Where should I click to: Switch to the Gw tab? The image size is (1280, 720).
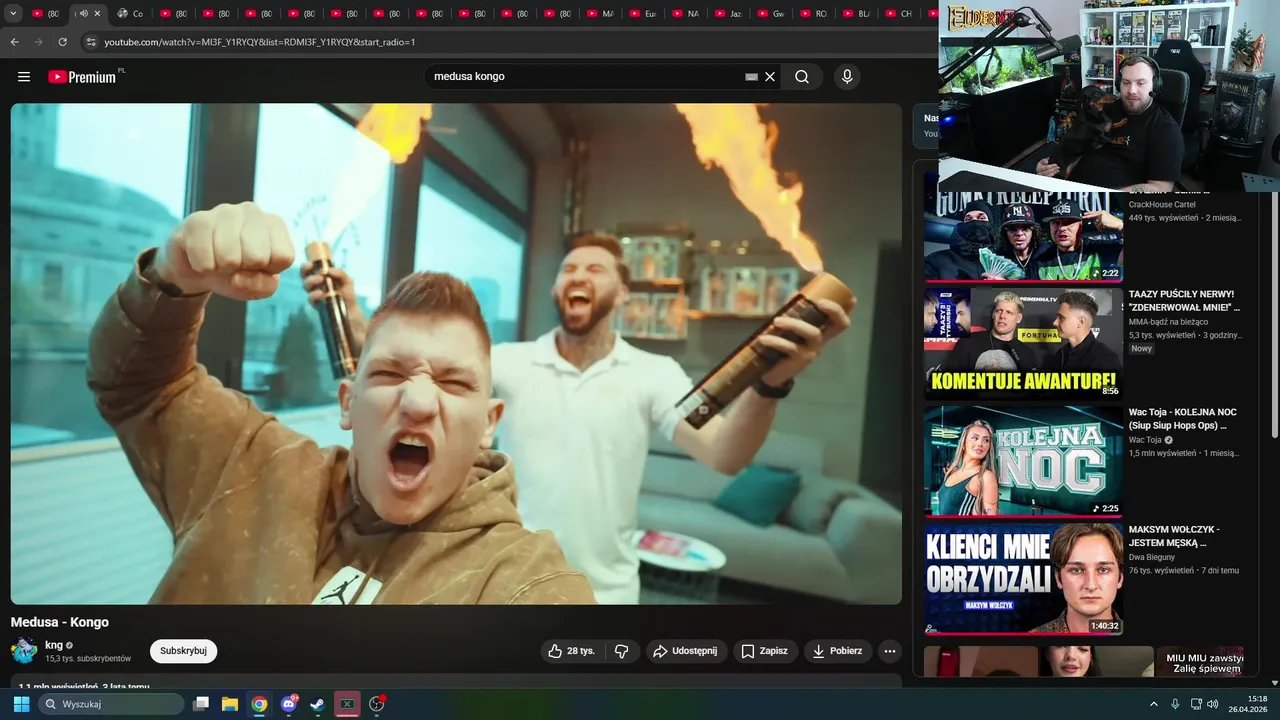[770, 14]
